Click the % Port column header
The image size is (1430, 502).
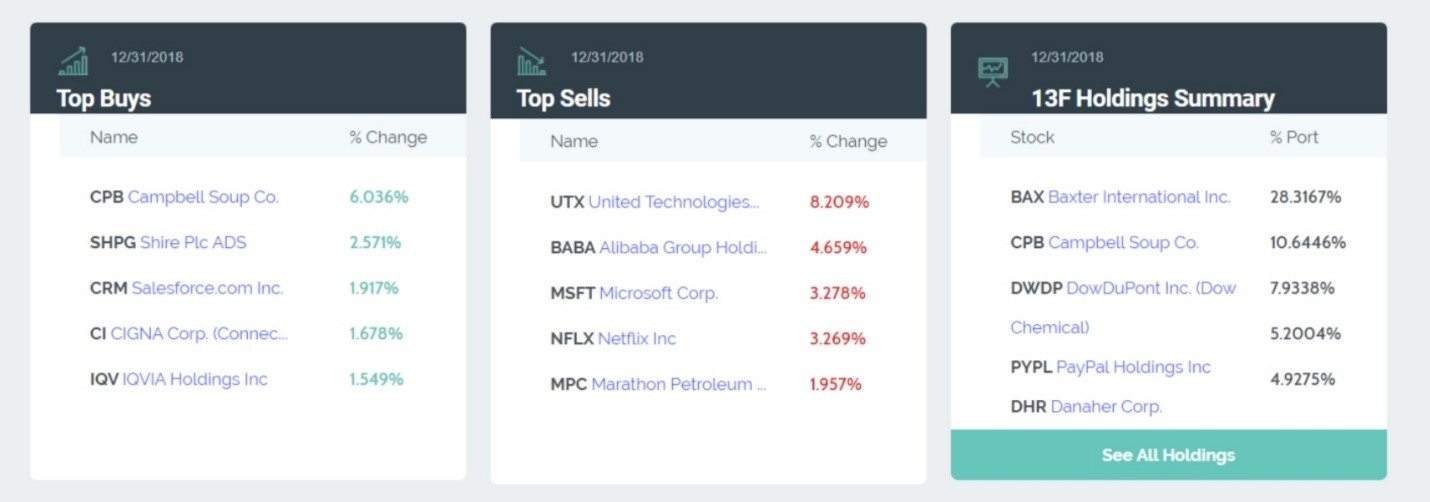coord(1294,137)
